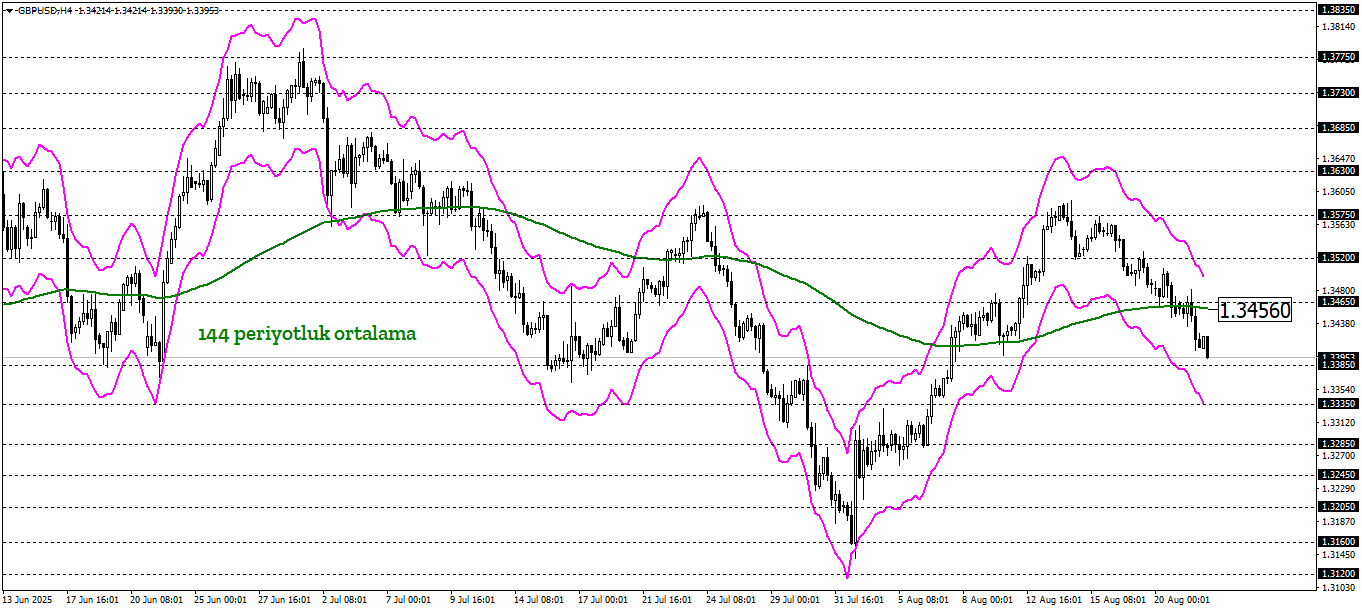Viewport: 1362px width, 611px height.
Task: Click the 25 Jun 00:01 time label
Action: [220, 600]
